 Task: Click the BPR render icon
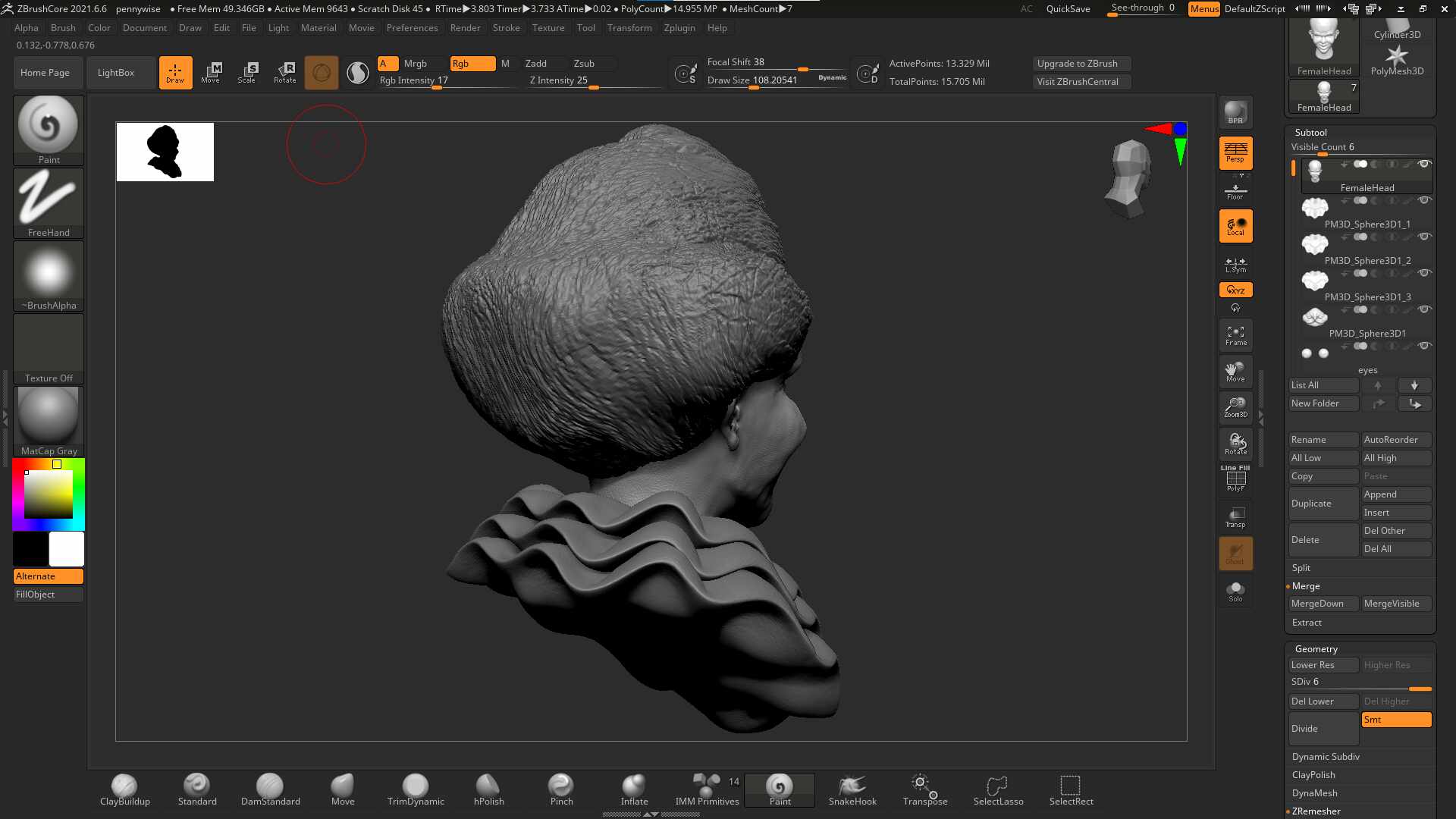(x=1235, y=113)
